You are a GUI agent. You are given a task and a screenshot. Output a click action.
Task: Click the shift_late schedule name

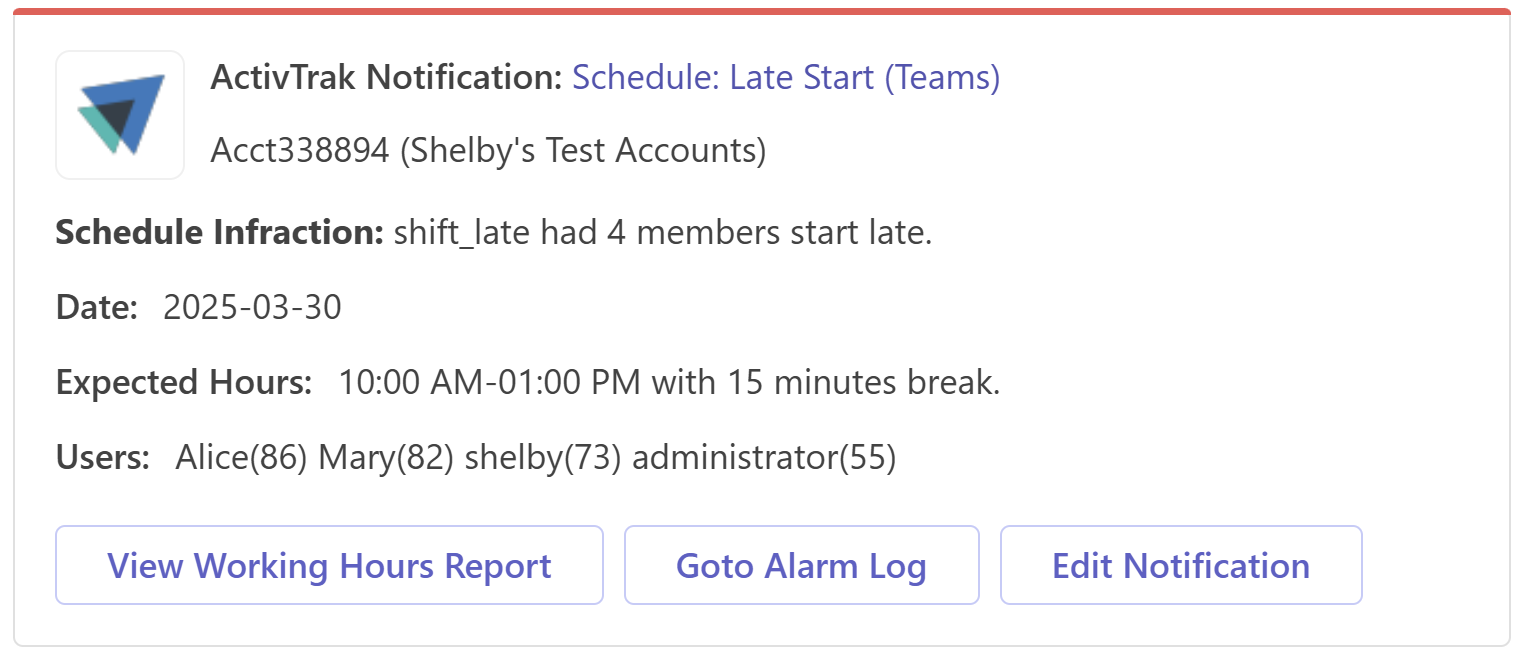[x=463, y=234]
